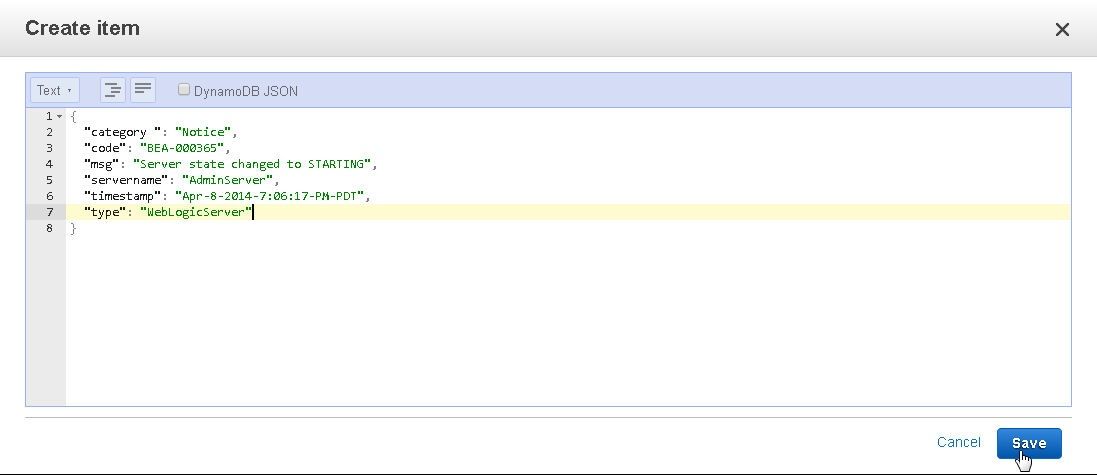Click the "Apr-8-2014-7:06:17-PM-PDT" value

[x=269, y=197]
